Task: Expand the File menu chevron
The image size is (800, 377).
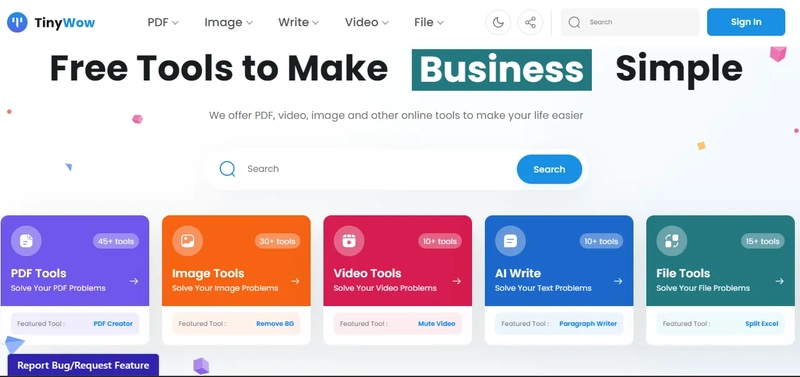Action: (x=440, y=23)
